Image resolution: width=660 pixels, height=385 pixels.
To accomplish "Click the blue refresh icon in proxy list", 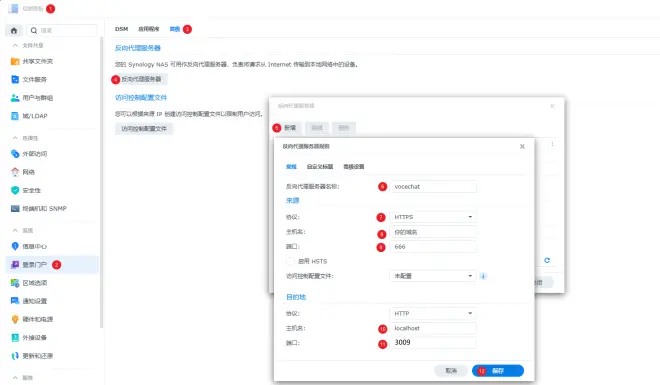I will tap(547, 260).
